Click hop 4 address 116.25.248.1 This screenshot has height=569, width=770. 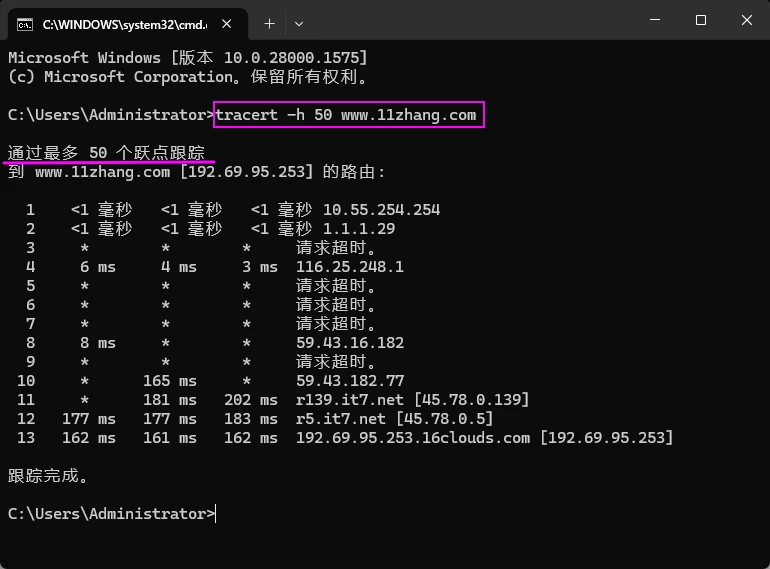[x=350, y=267]
